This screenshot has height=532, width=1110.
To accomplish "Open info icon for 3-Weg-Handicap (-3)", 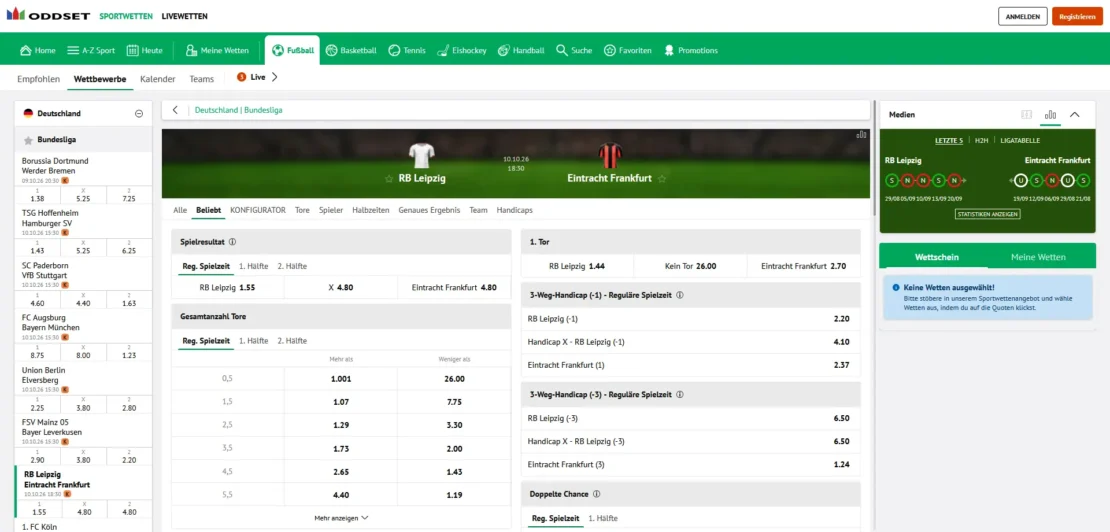I will (x=680, y=394).
